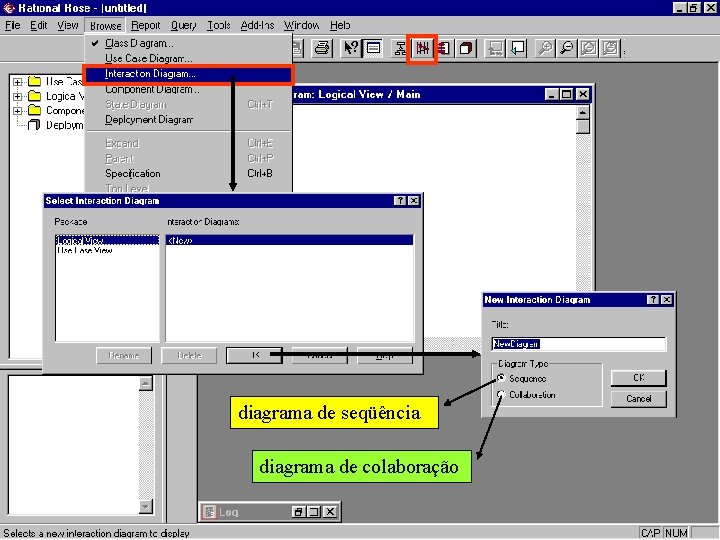Click the Print toolbar icon

tap(322, 48)
